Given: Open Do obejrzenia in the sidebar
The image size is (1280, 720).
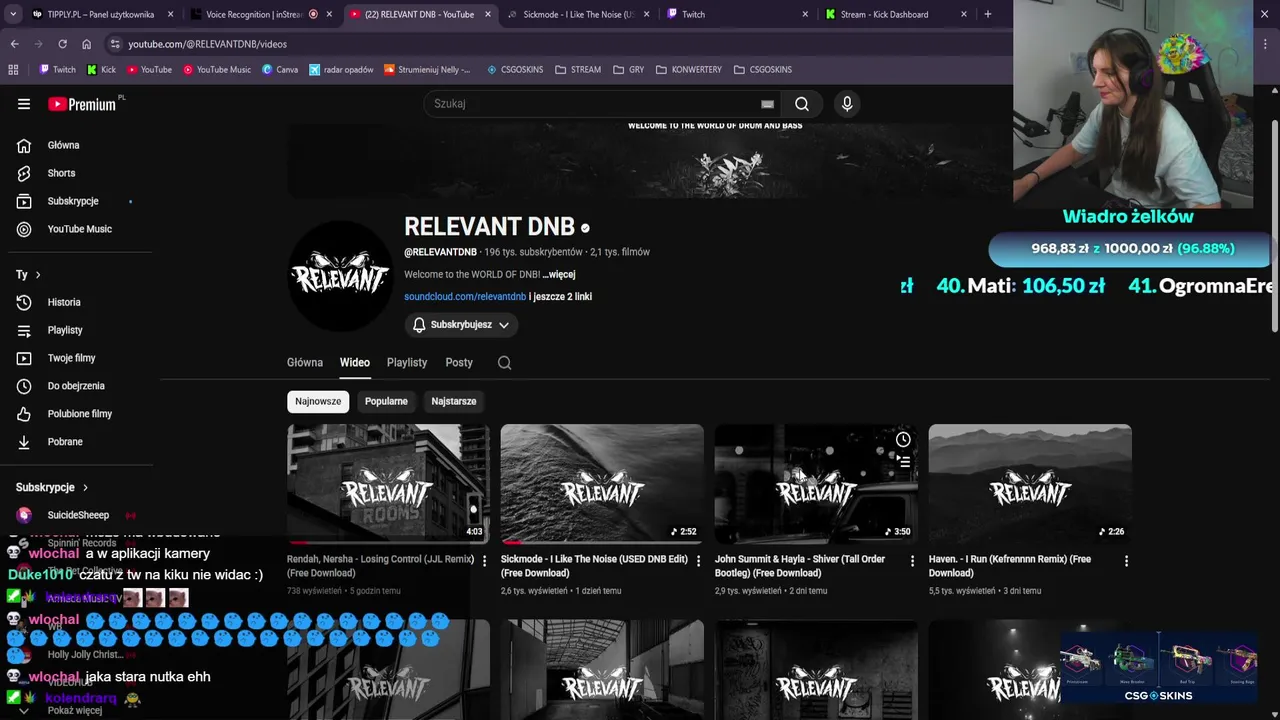Looking at the screenshot, I should tap(76, 386).
